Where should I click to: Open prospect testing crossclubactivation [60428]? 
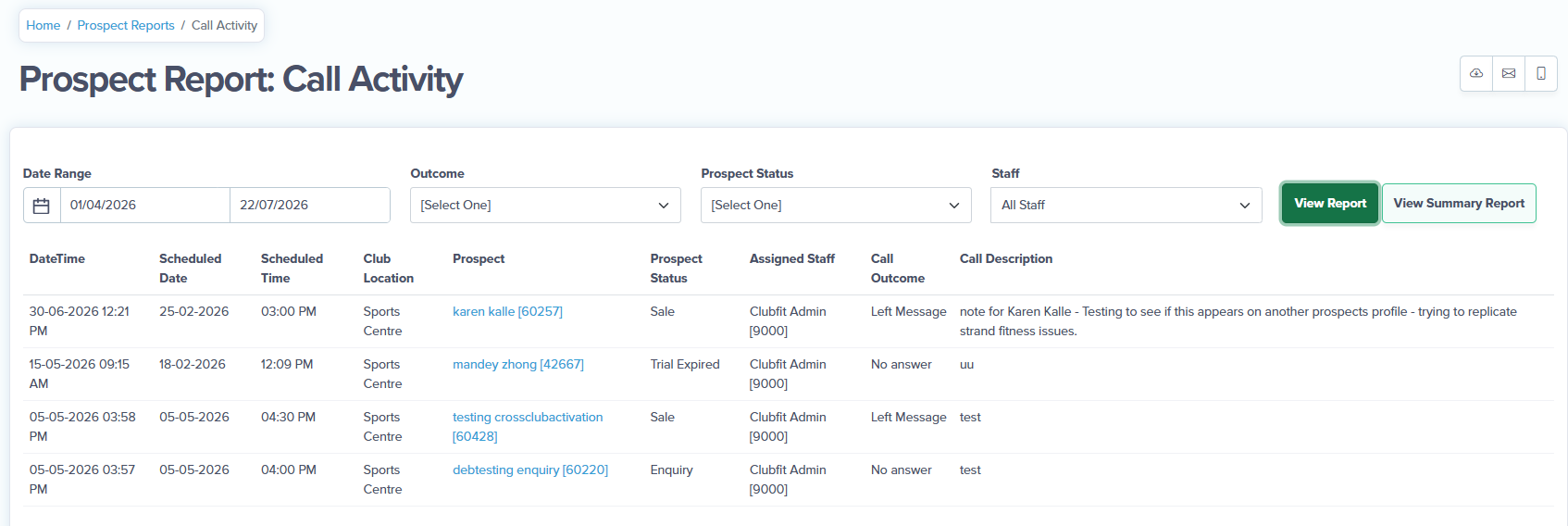528,427
